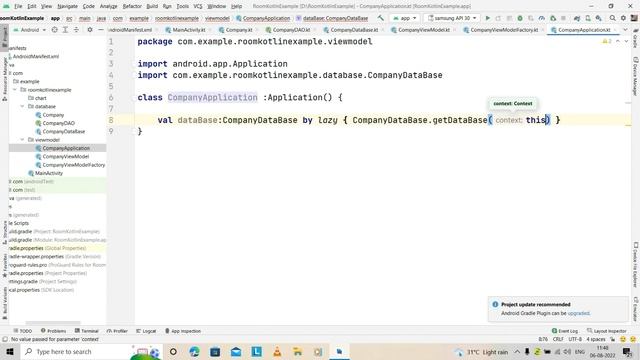The width and height of the screenshot is (640, 360).
Task: Open the samsung API 30 device dropdown
Action: (x=452, y=18)
